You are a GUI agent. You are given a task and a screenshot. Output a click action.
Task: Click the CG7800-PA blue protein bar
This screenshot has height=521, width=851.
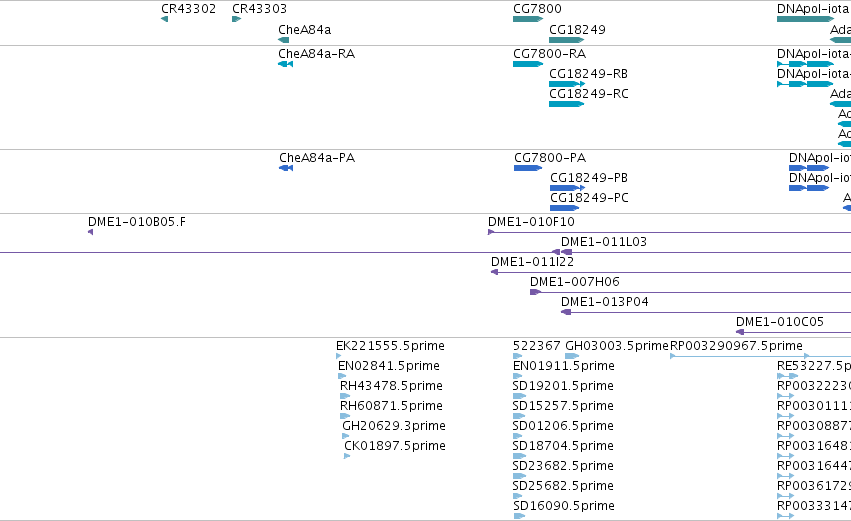pos(528,168)
